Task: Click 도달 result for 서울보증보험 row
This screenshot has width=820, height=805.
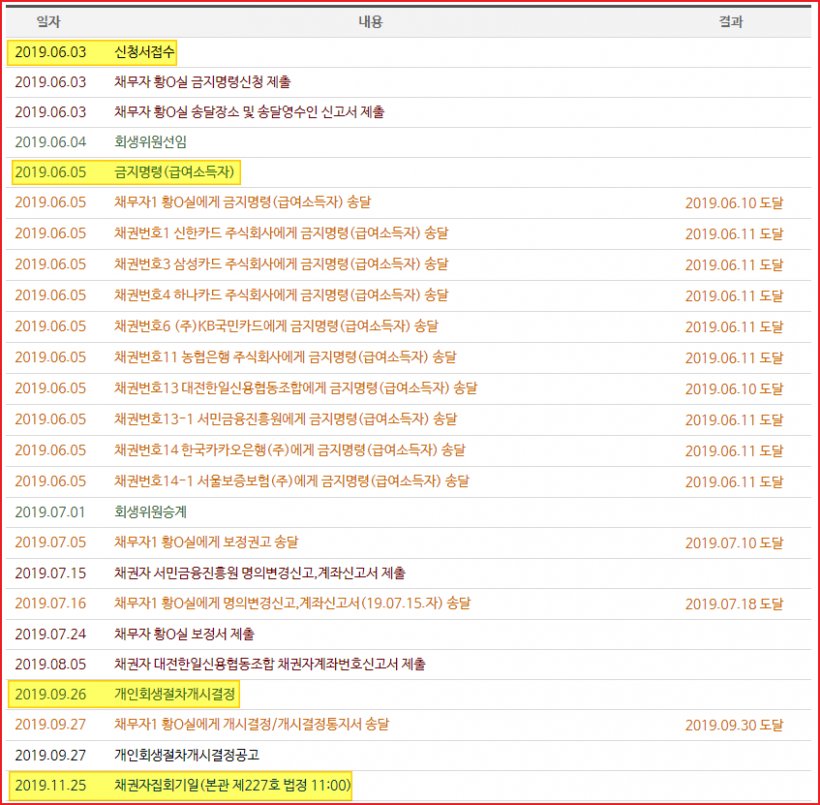Action: click(x=734, y=482)
